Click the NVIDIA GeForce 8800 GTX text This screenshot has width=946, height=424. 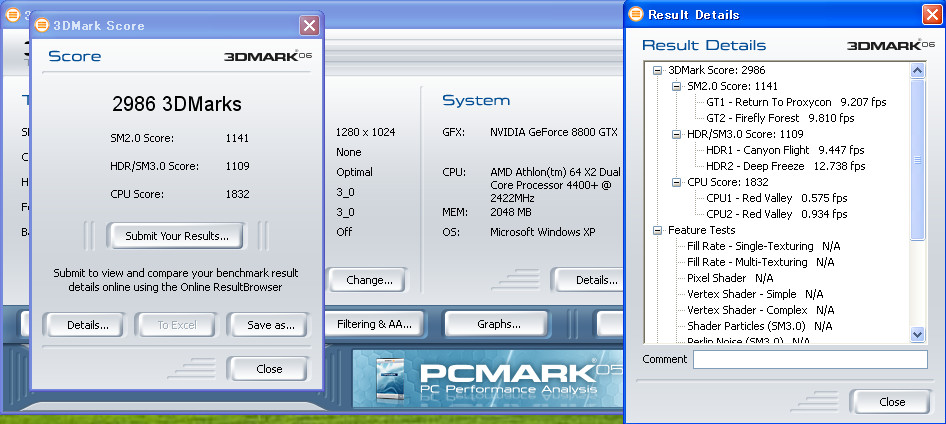click(553, 132)
